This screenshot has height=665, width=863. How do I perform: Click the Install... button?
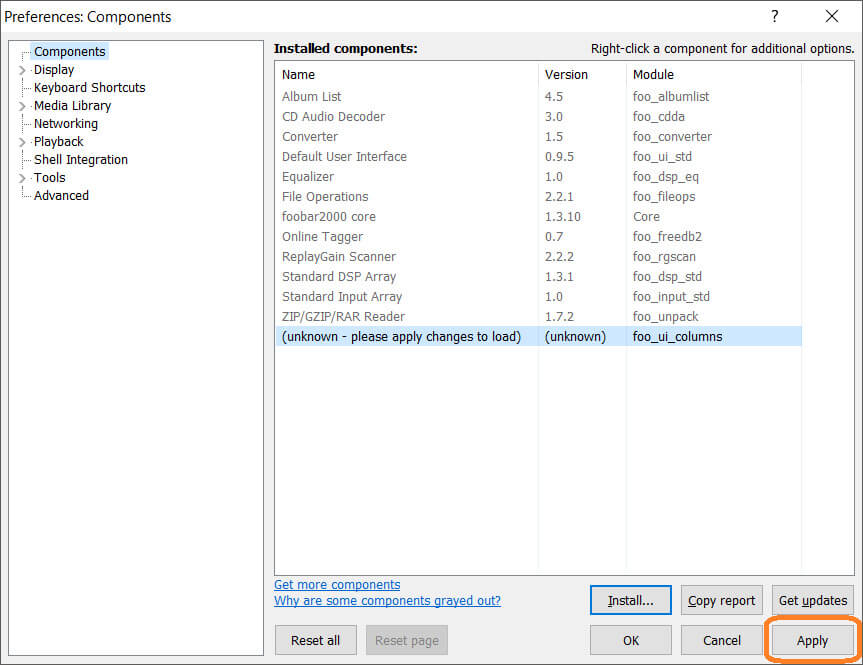[x=631, y=600]
